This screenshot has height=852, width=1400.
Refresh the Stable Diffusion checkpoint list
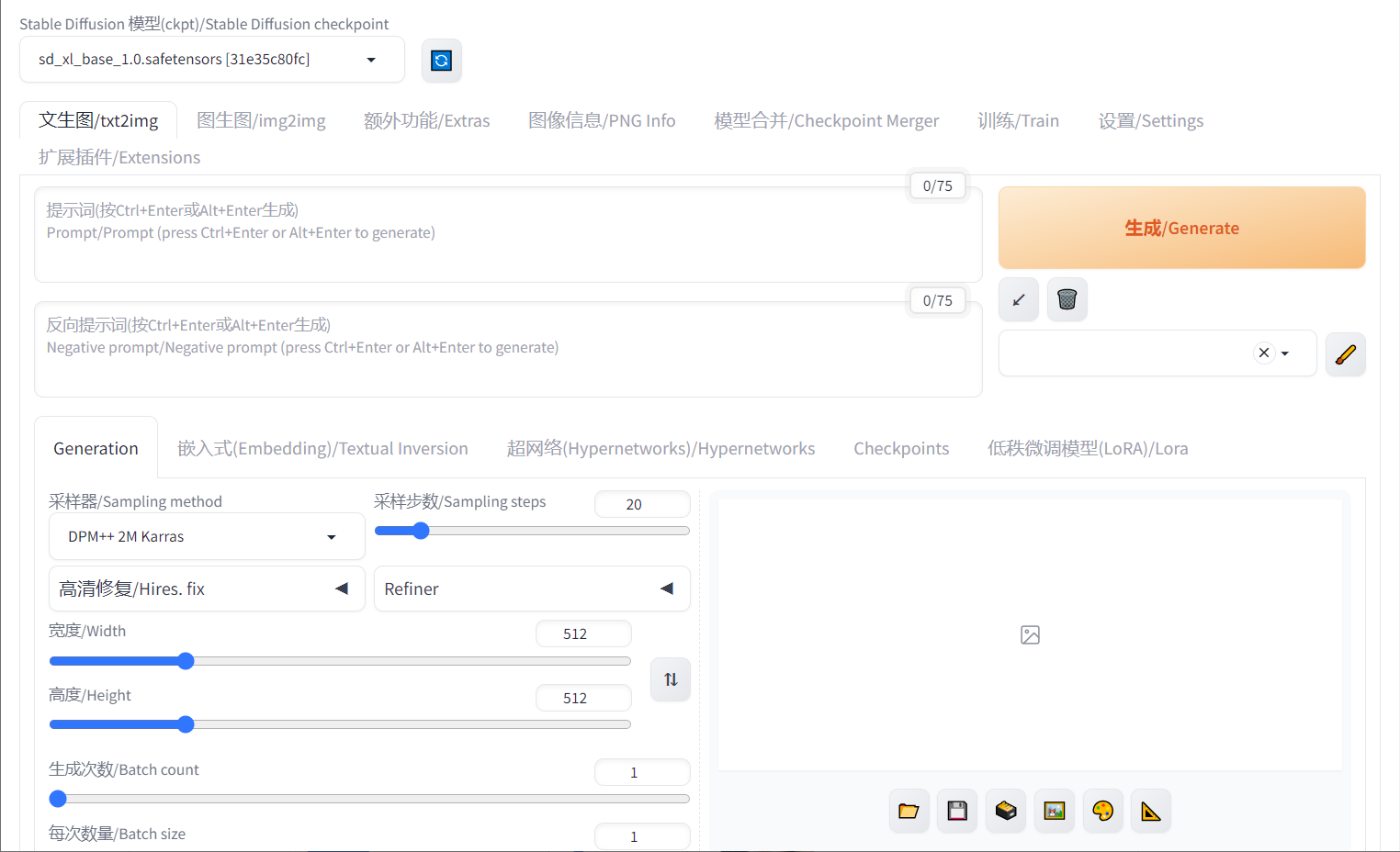[442, 61]
